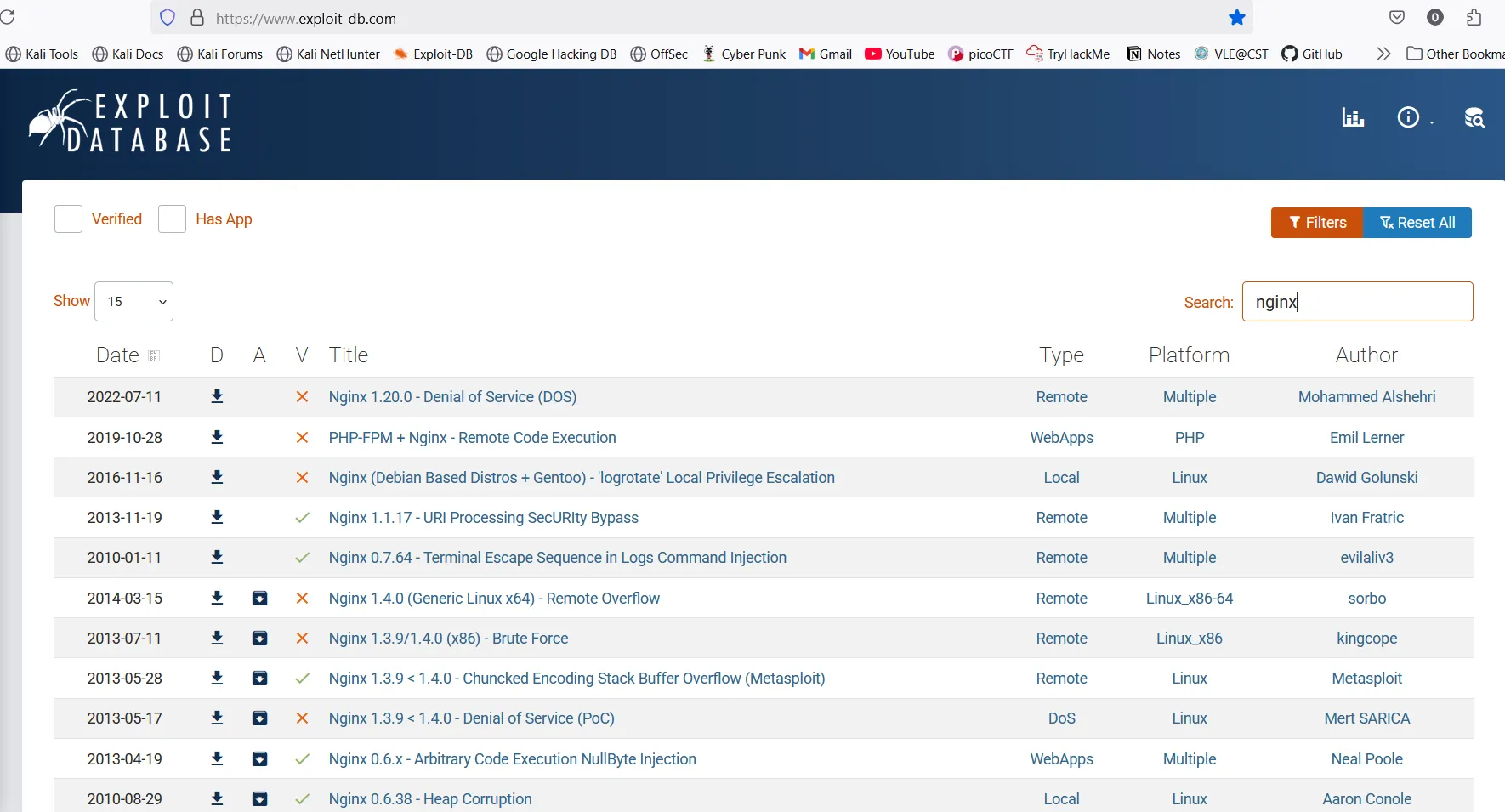Screen dimensions: 1505x812
Task: Reload the page with the refresh button
Action: click(8, 18)
